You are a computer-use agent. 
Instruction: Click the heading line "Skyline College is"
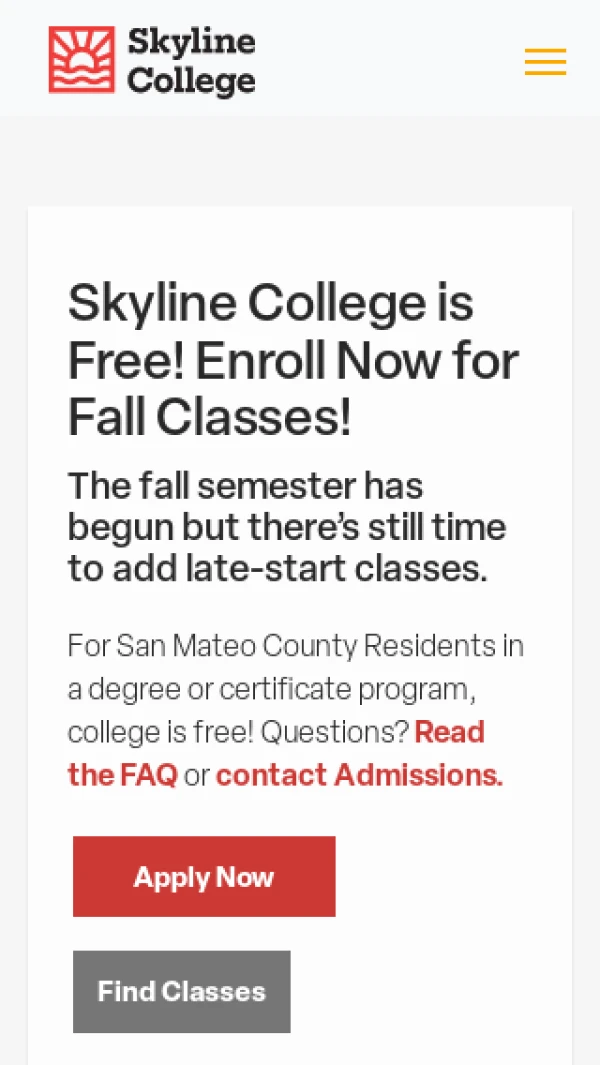270,302
